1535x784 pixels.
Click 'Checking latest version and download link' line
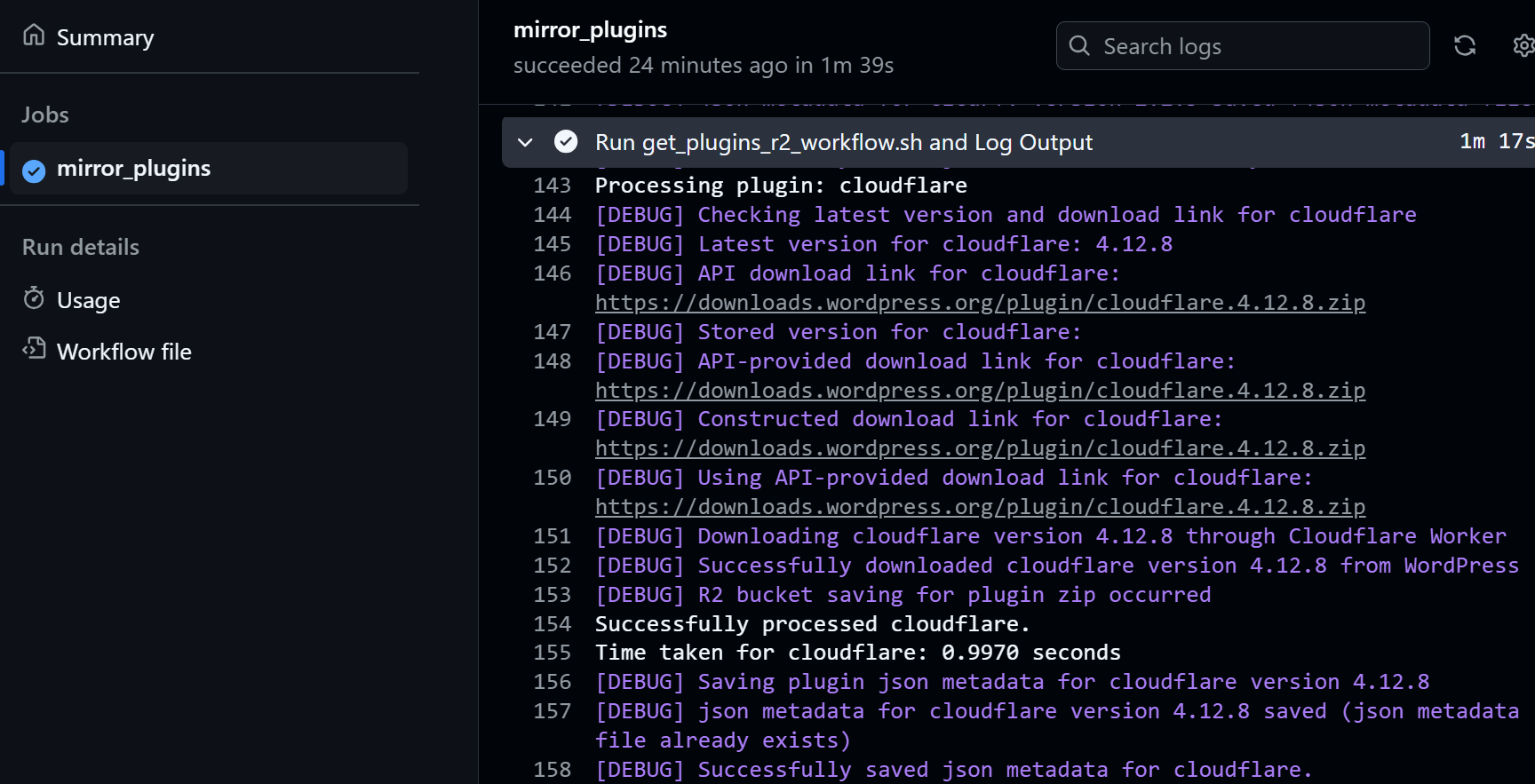click(1006, 215)
